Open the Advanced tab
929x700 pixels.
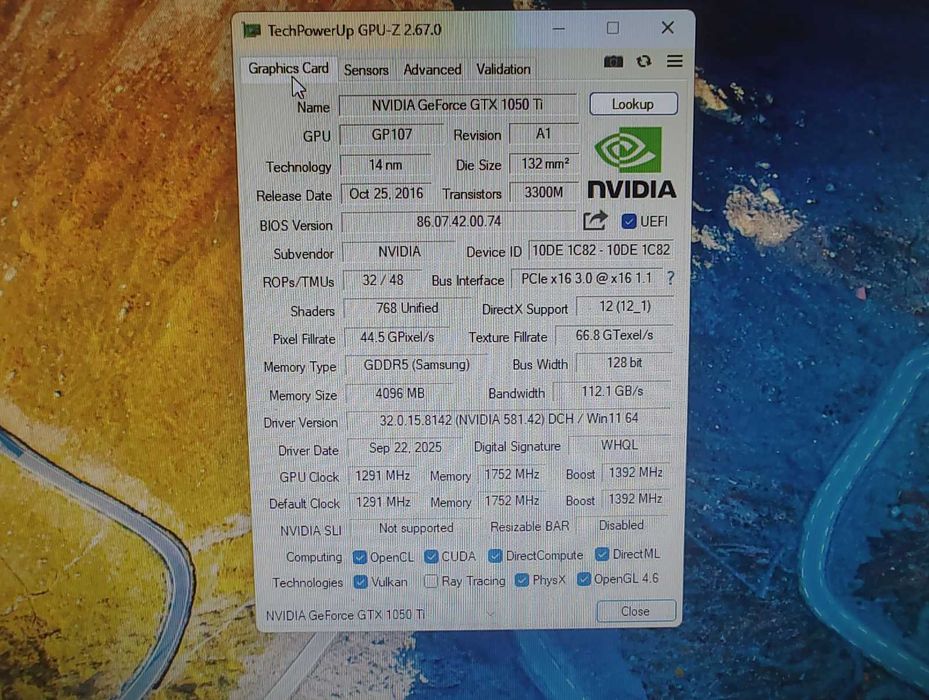click(x=433, y=69)
